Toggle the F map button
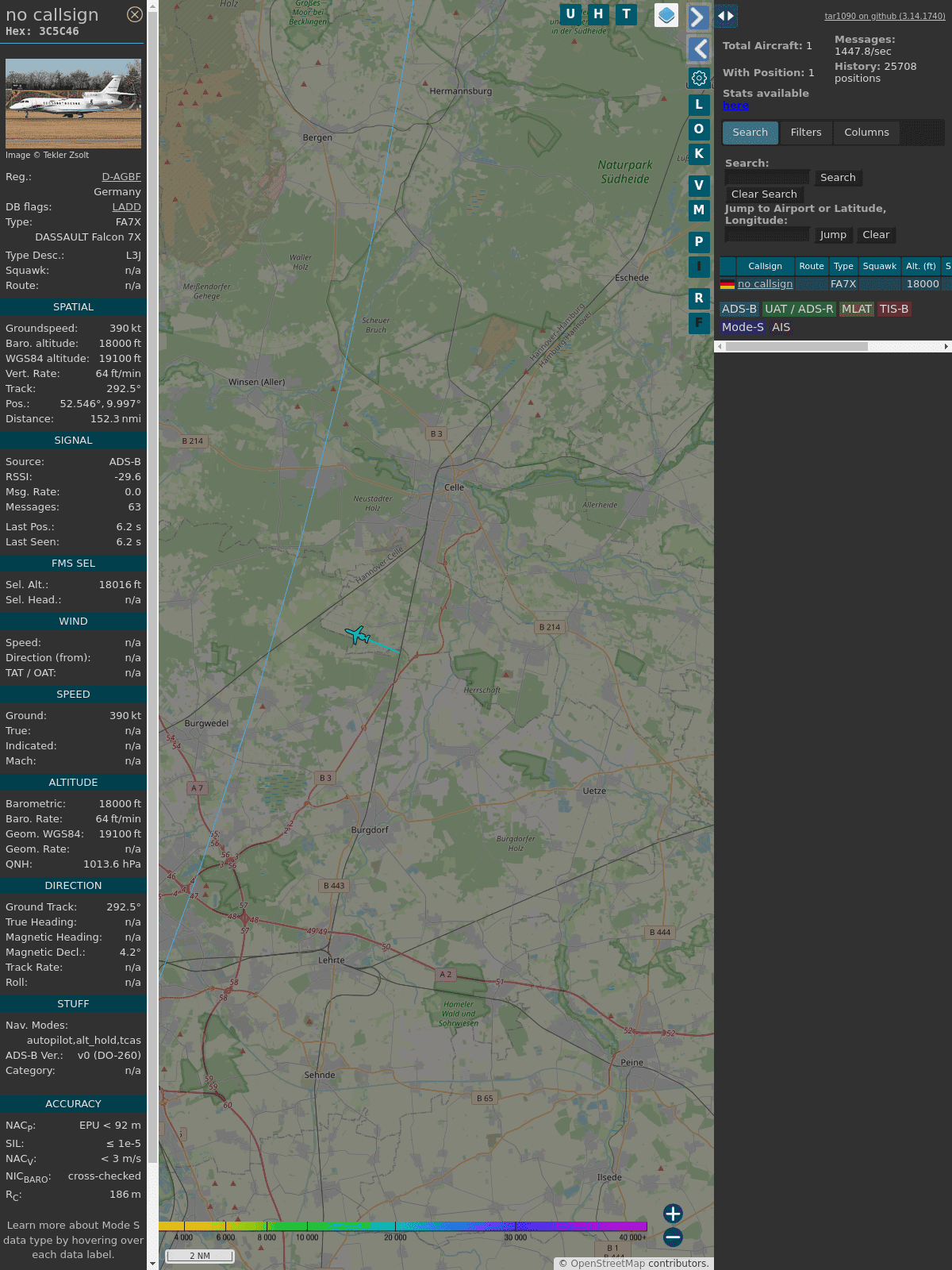The height and width of the screenshot is (1270, 952). coord(699,322)
